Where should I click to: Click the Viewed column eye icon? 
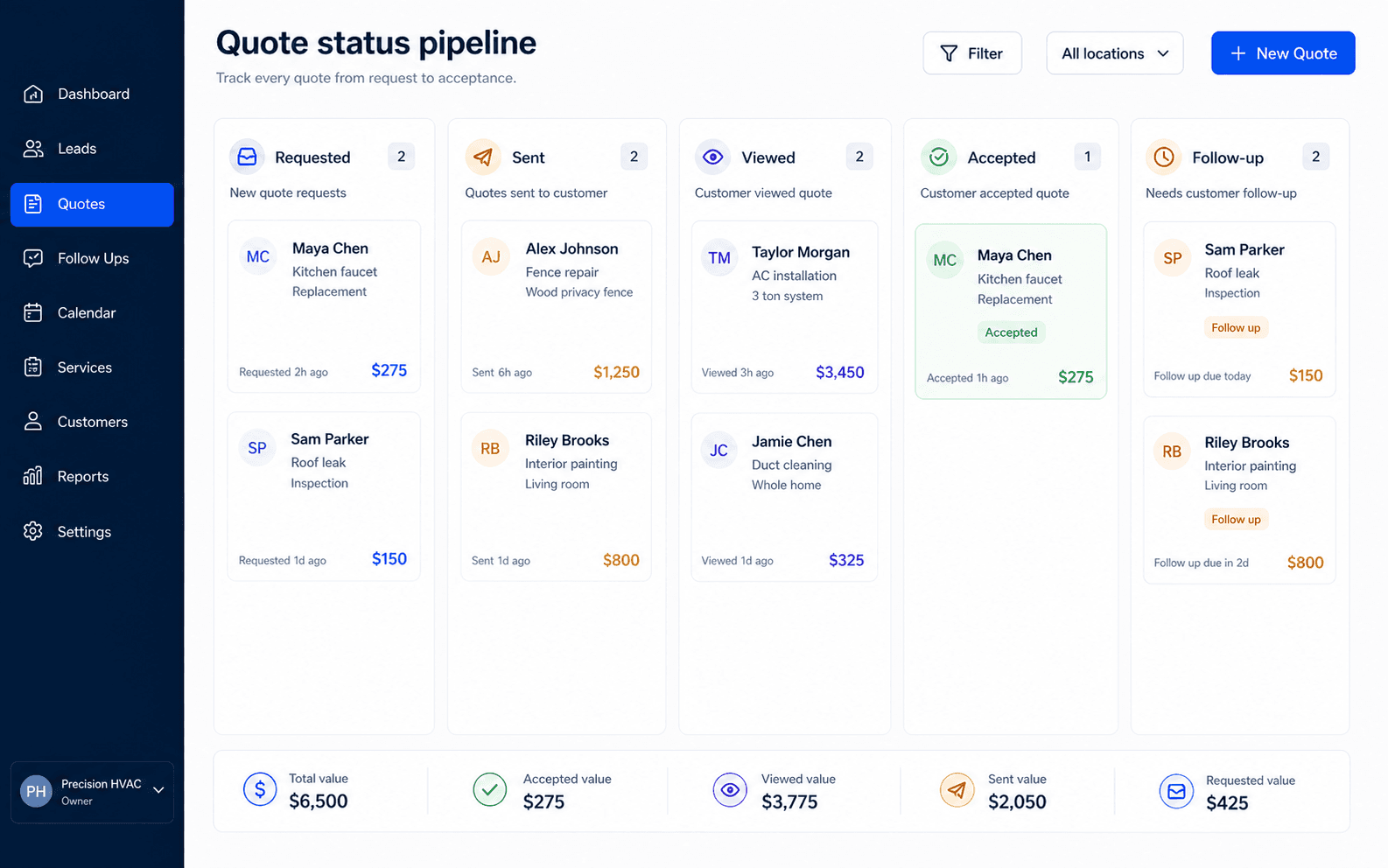pos(713,157)
